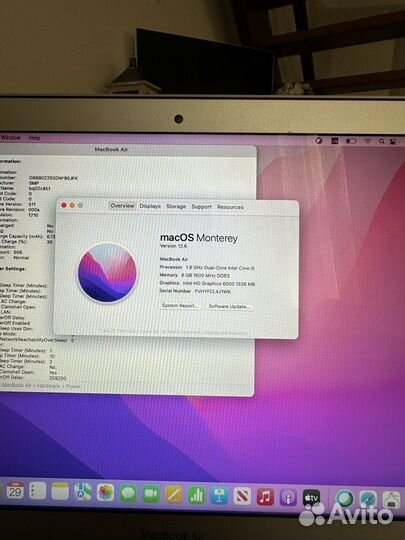Open Keynote in the Dock
Viewport: 405px width, 540px height.
click(219, 496)
